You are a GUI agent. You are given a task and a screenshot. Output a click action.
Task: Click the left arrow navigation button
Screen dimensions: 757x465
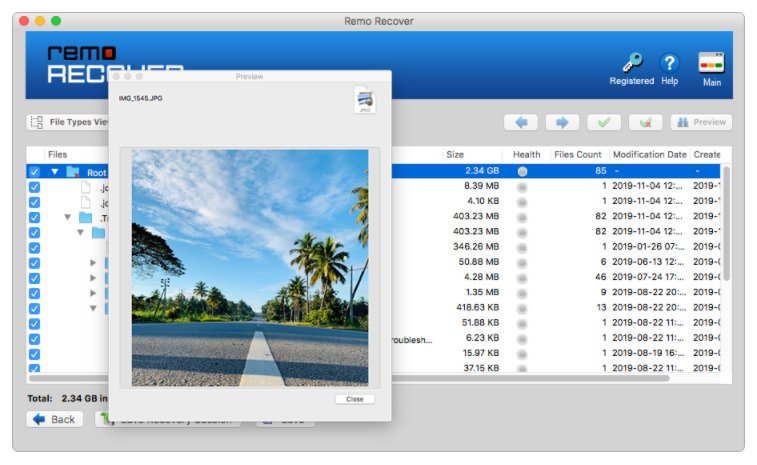[x=521, y=122]
